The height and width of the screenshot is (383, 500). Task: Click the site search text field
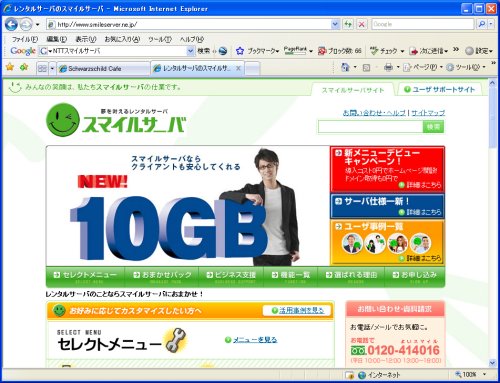(x=370, y=127)
